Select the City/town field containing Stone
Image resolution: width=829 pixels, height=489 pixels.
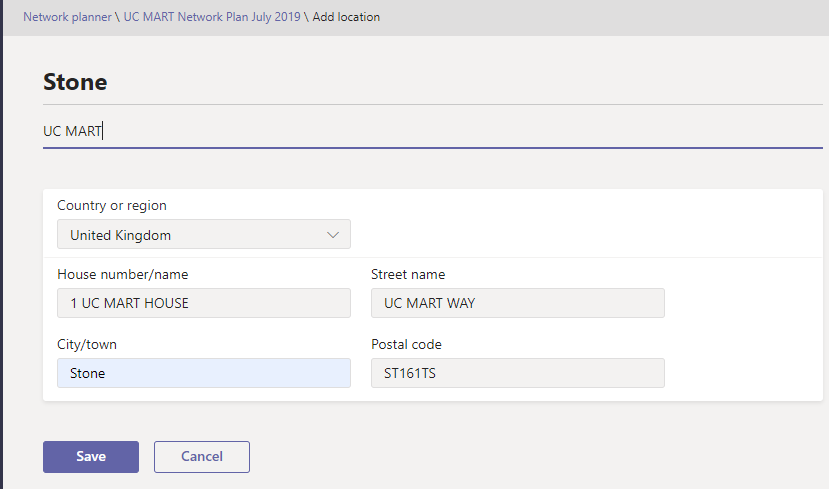pyautogui.click(x=203, y=373)
